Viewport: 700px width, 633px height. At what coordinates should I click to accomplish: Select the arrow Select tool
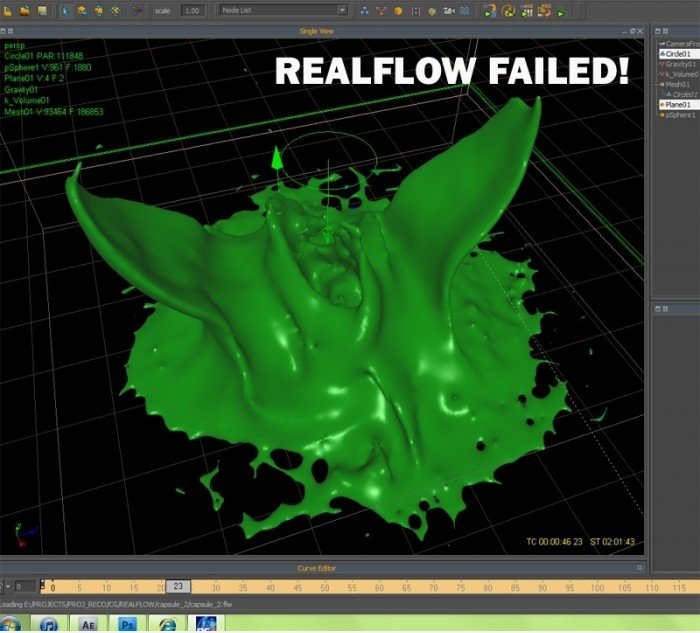66,11
